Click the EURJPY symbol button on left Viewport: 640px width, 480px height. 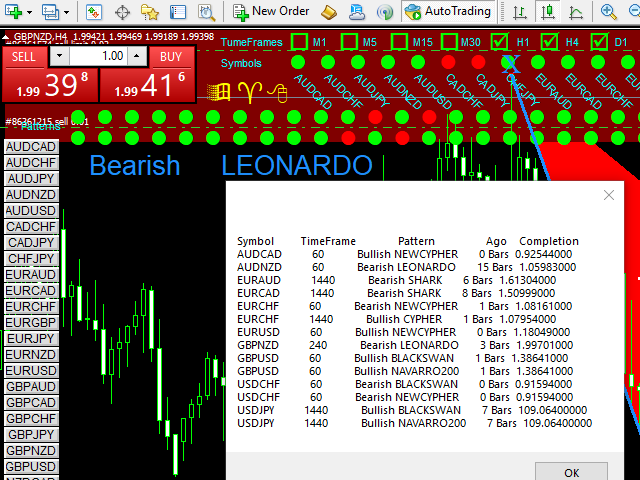click(x=31, y=339)
